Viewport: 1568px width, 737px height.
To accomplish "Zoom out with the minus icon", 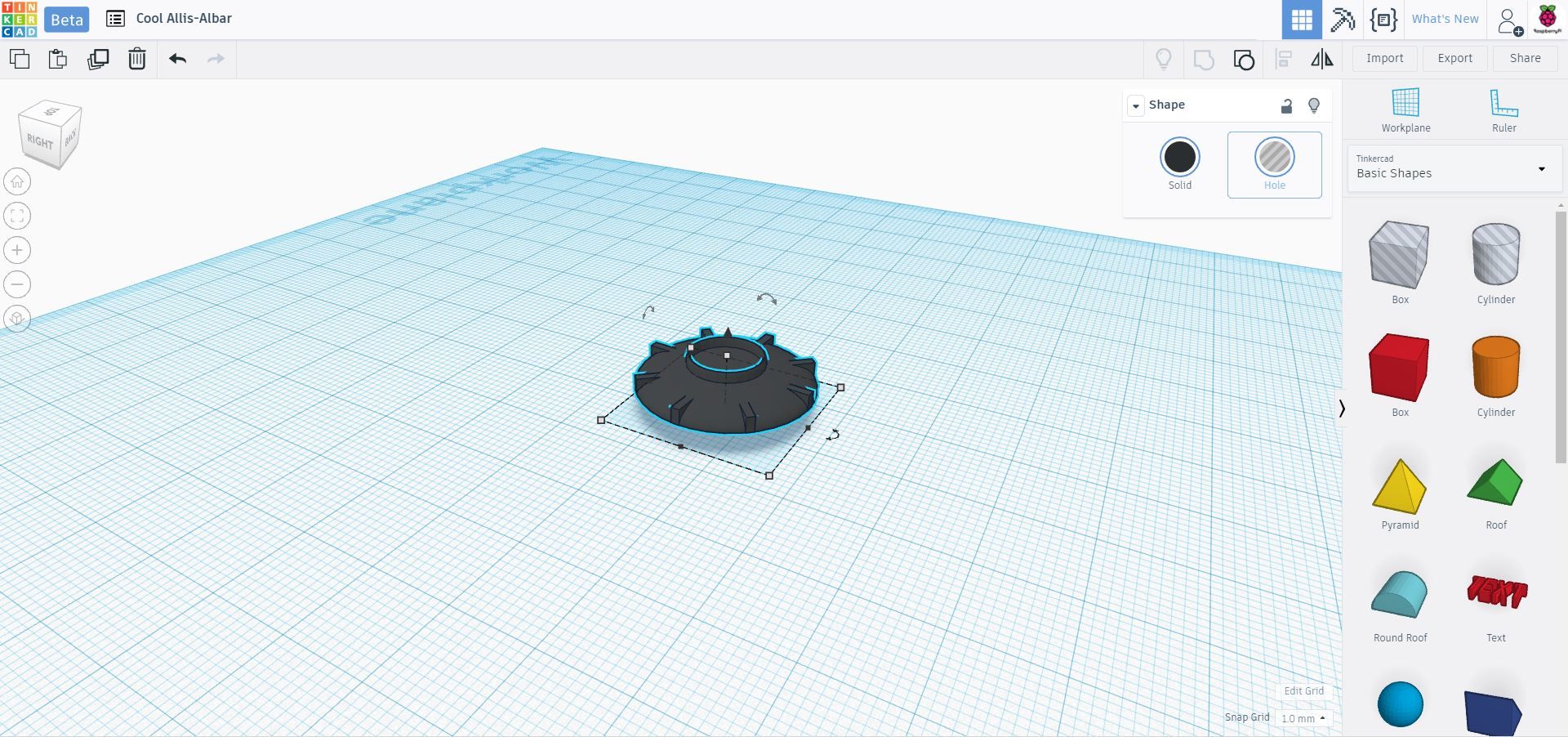I will point(17,284).
